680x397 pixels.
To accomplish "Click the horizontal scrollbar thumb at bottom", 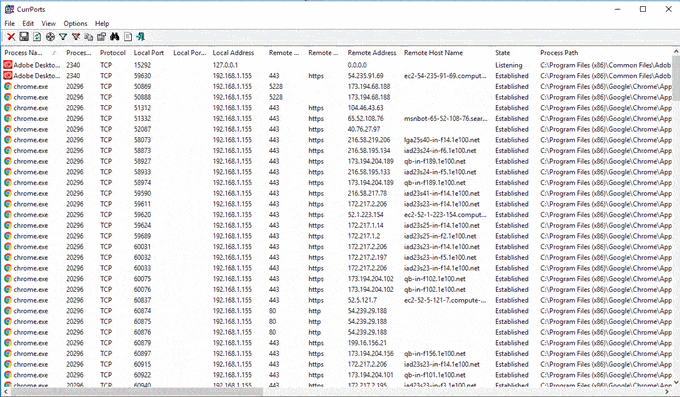I will coord(137,392).
